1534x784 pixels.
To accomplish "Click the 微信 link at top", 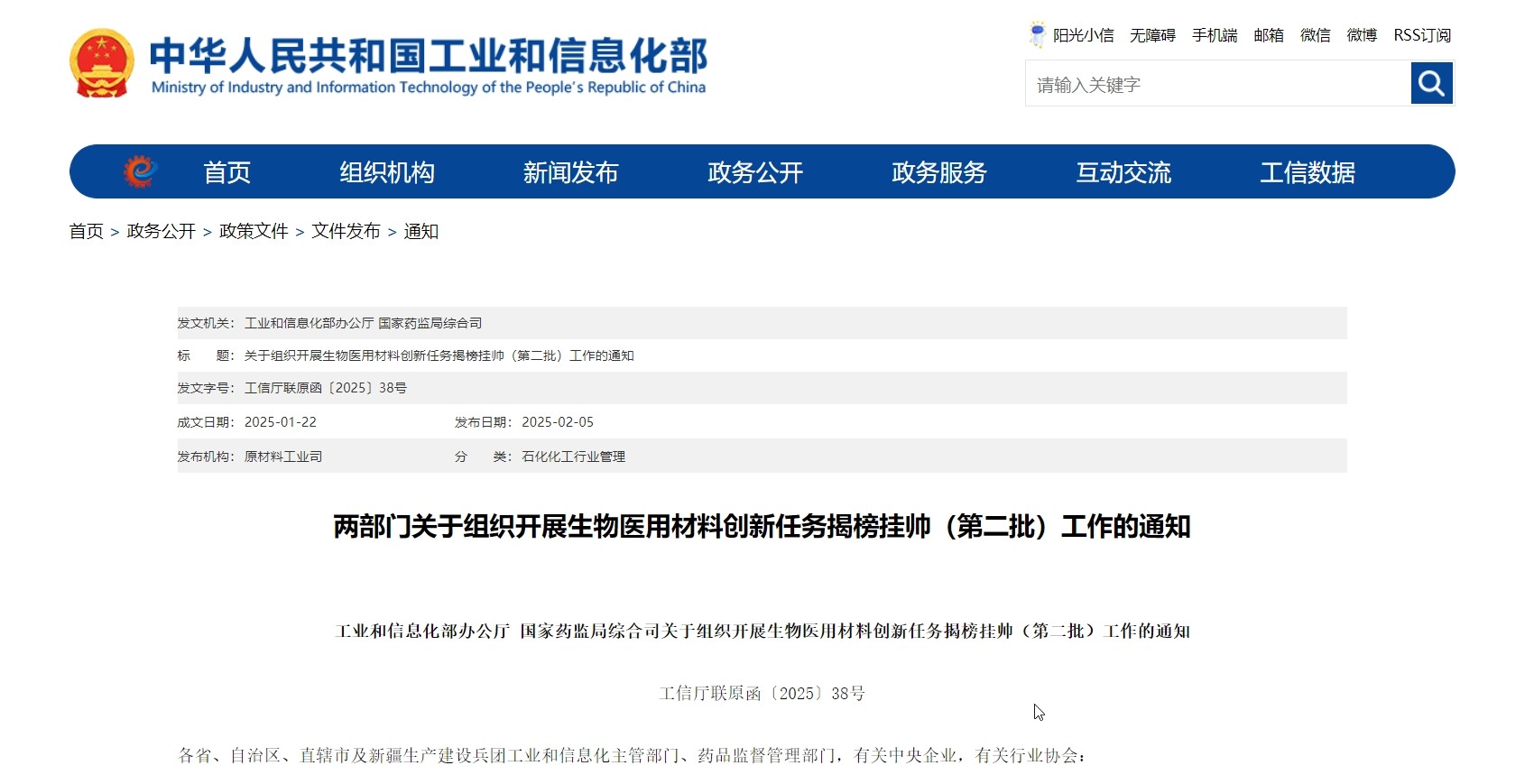I will click(1315, 35).
